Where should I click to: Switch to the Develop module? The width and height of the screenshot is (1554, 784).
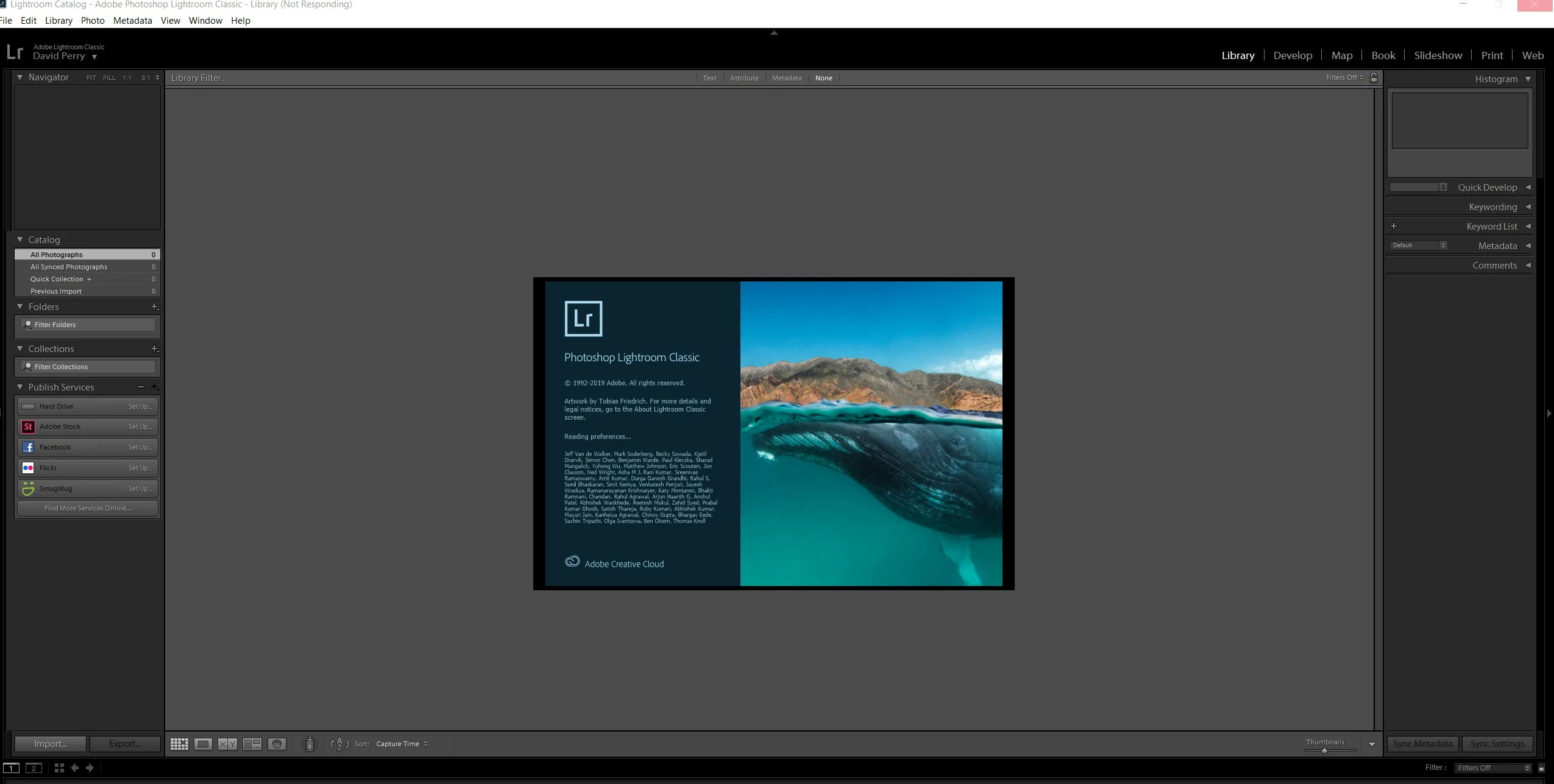click(1293, 55)
